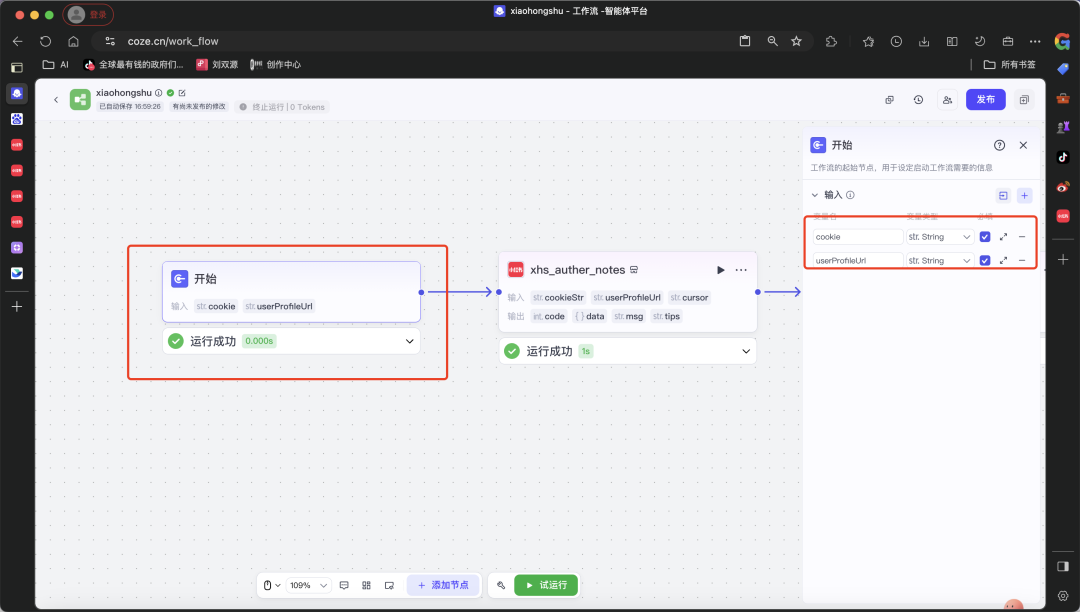
Task: Uncheck required checkbox for cookie
Action: click(985, 237)
